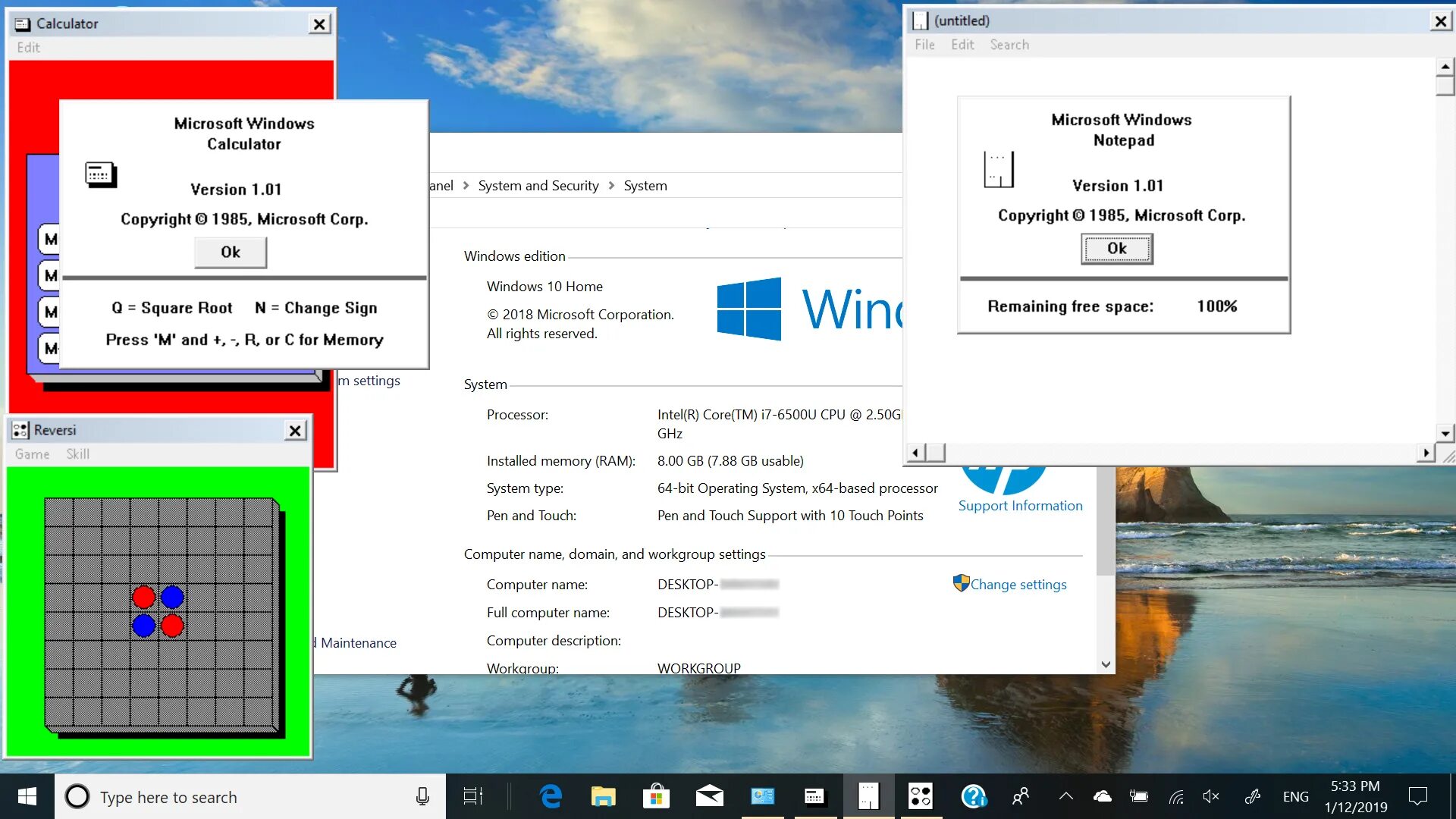Switch to Reversi via its taskbar icon
This screenshot has width=1456, height=819.
[x=920, y=796]
